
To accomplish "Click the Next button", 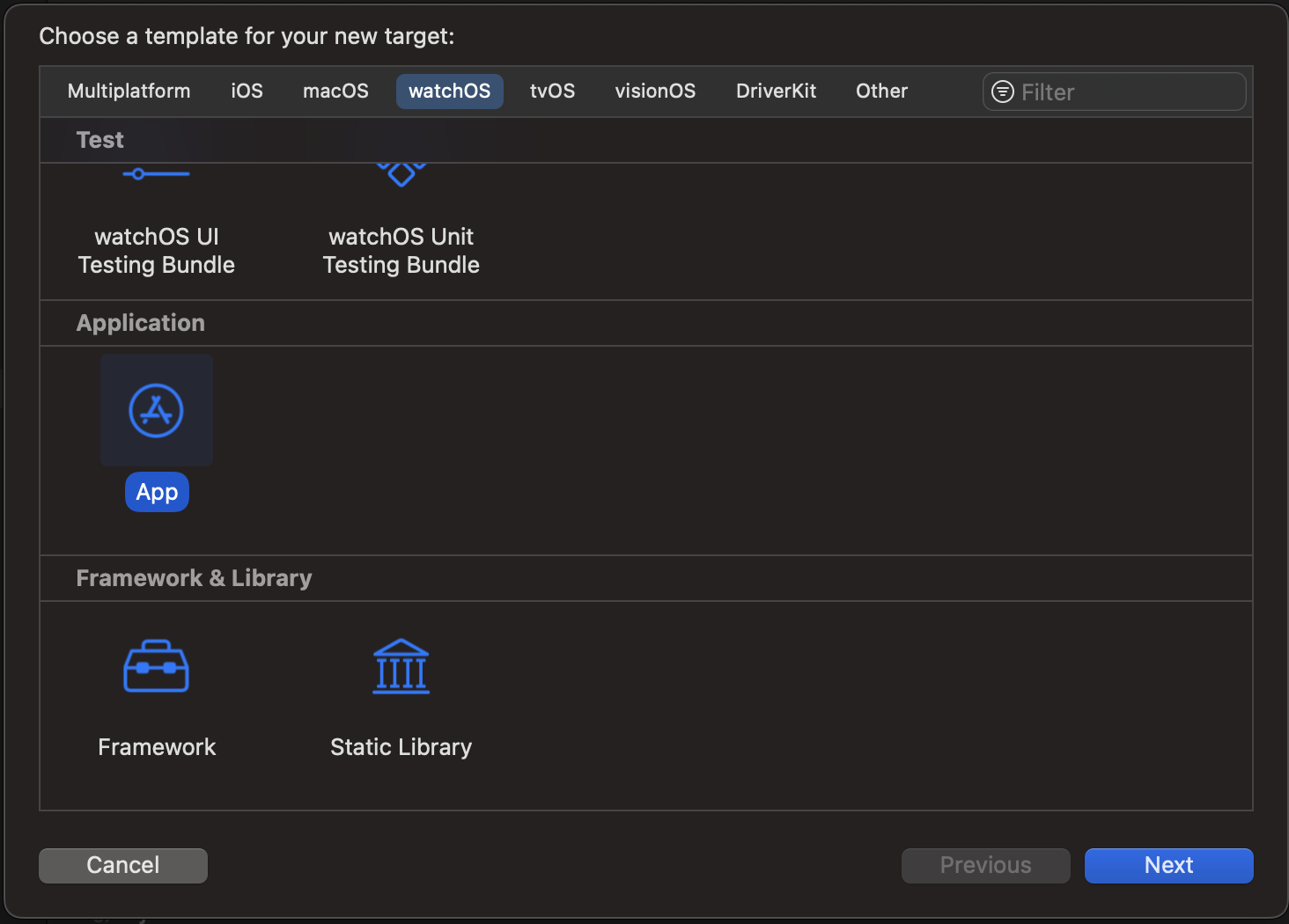I will [1169, 866].
